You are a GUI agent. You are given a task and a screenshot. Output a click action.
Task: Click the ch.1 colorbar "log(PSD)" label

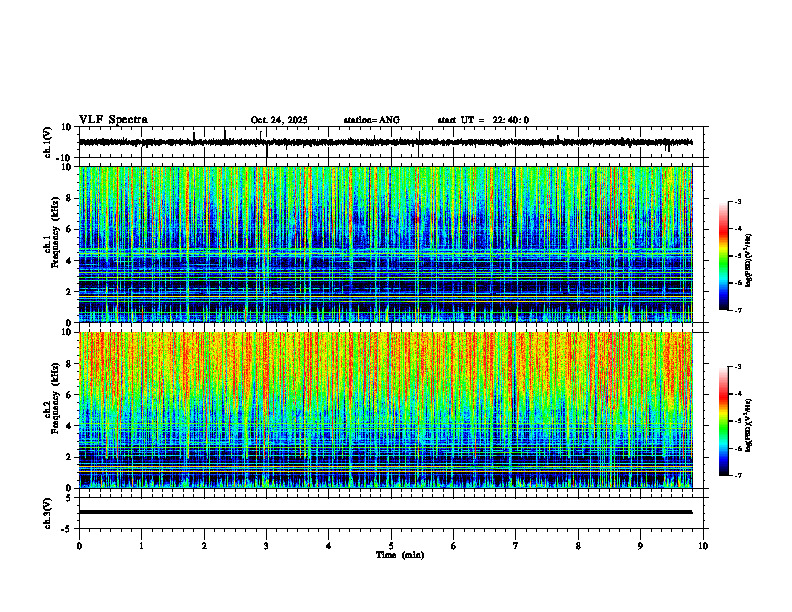tap(749, 261)
